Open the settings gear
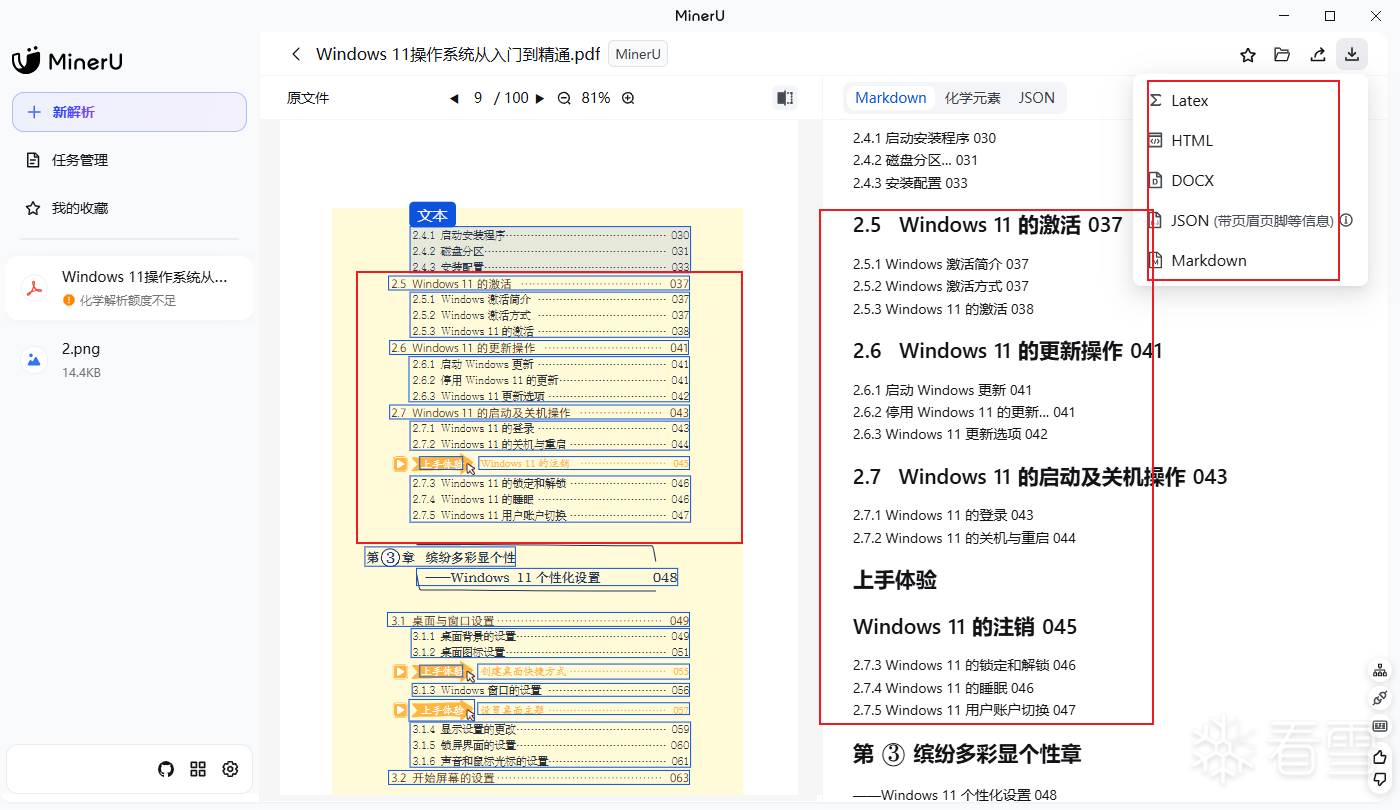The height and width of the screenshot is (810, 1400). point(230,769)
